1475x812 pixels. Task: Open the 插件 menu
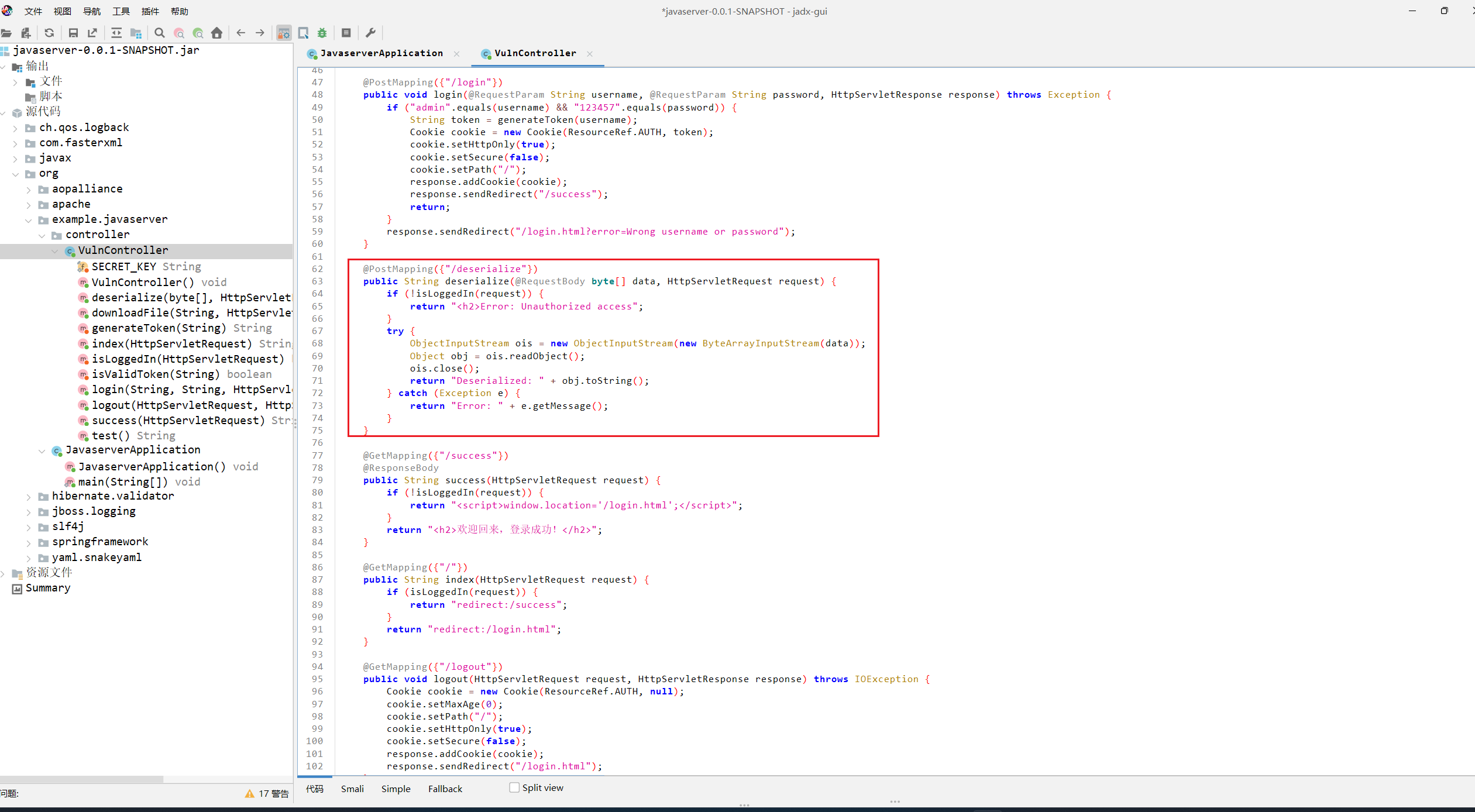150,11
